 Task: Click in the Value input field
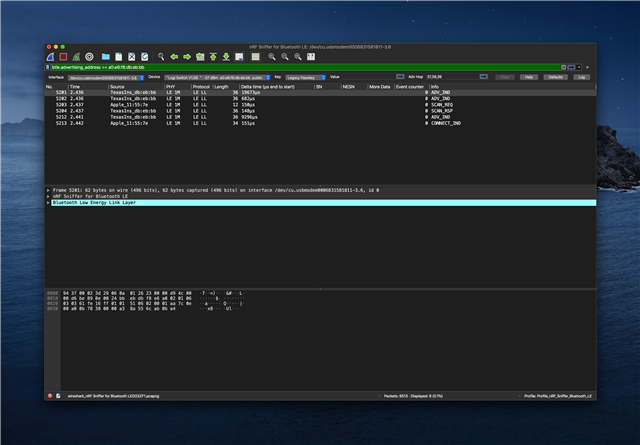point(368,77)
